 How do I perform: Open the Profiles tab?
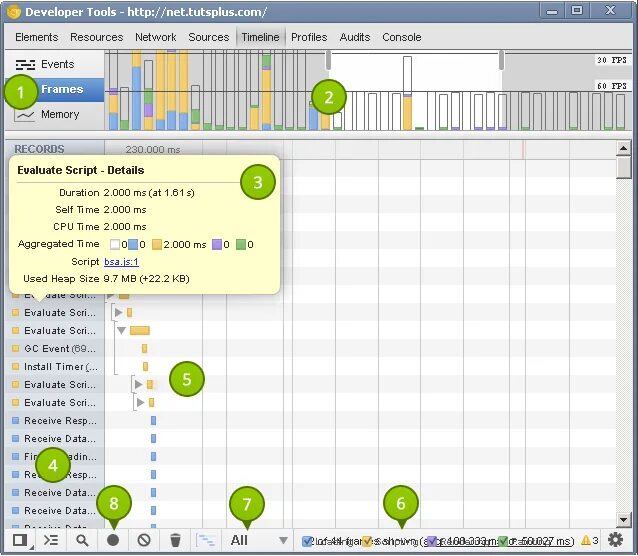pyautogui.click(x=309, y=37)
